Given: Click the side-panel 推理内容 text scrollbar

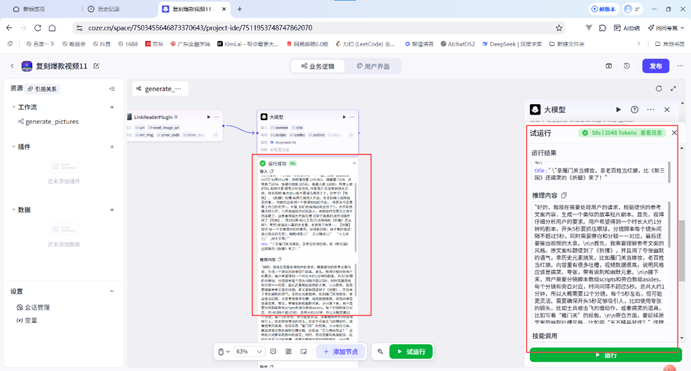Looking at the screenshot, I should pos(670,225).
